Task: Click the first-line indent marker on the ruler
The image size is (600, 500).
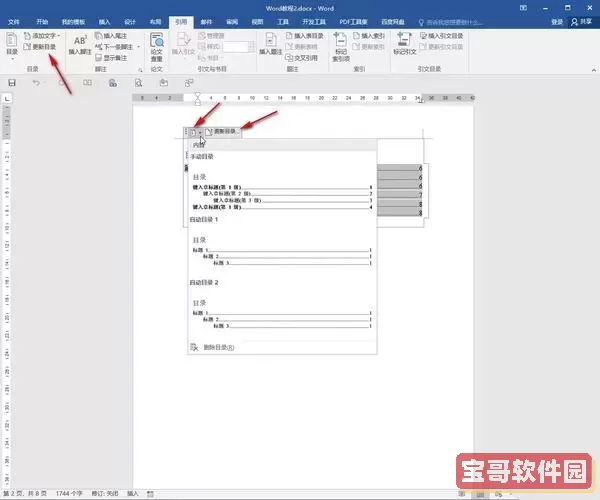Action: [197, 95]
